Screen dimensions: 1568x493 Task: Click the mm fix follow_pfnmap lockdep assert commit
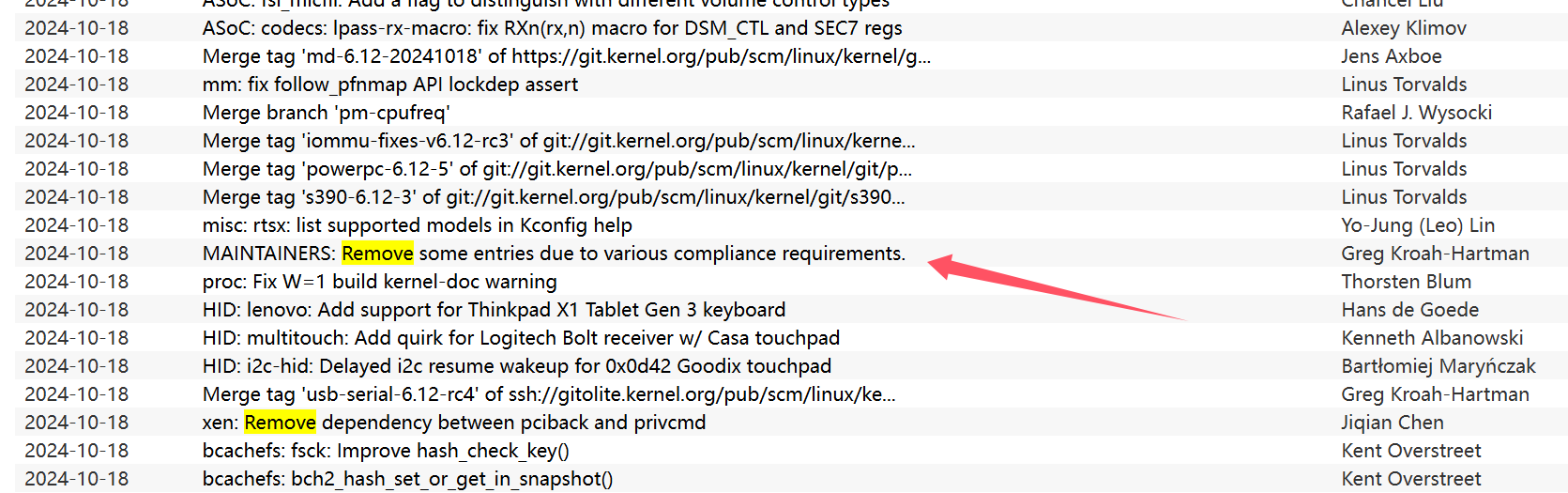click(x=390, y=85)
